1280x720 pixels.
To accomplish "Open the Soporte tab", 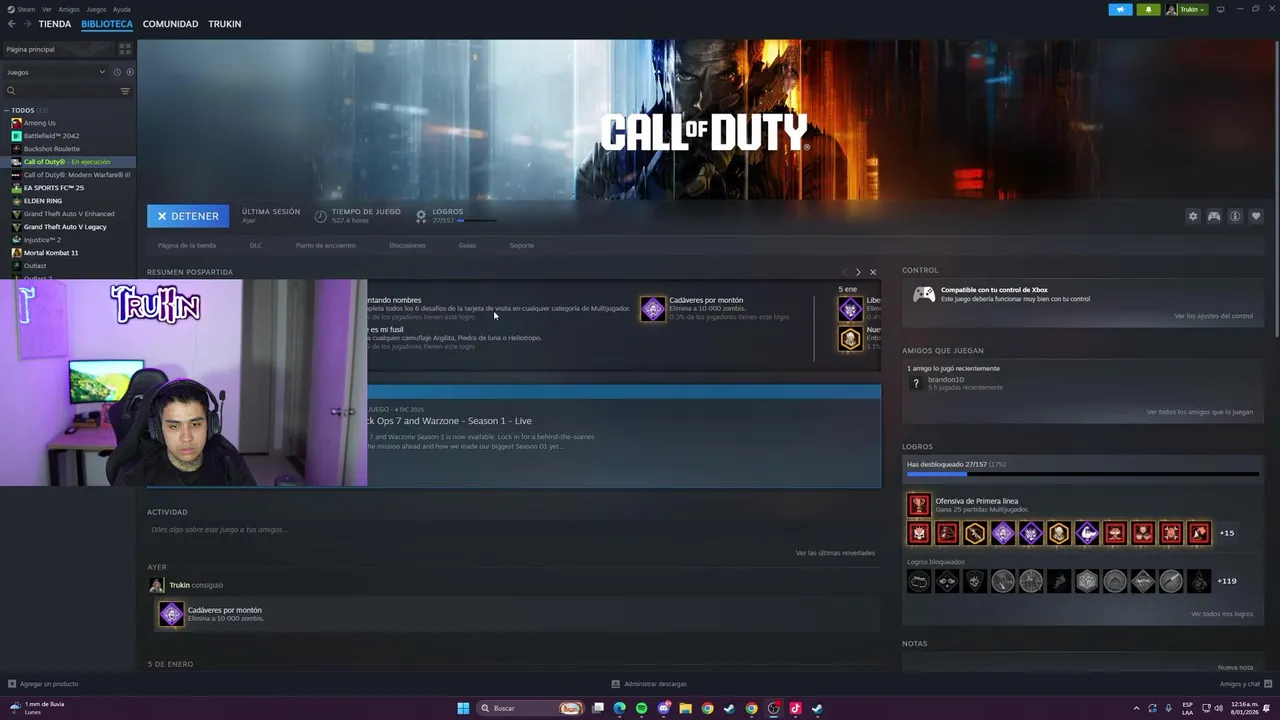I will click(x=522, y=245).
